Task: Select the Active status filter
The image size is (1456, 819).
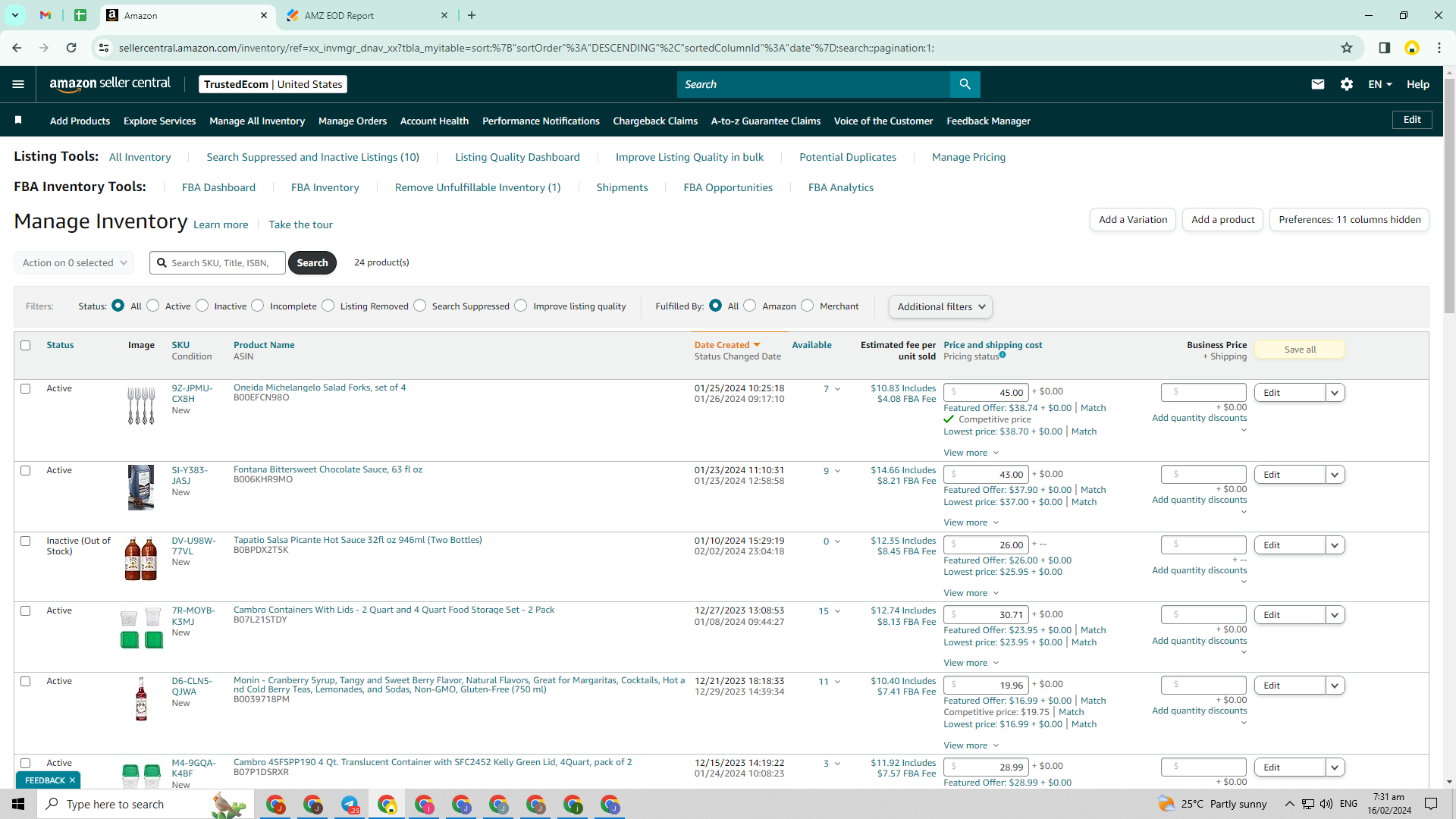Action: tap(153, 306)
